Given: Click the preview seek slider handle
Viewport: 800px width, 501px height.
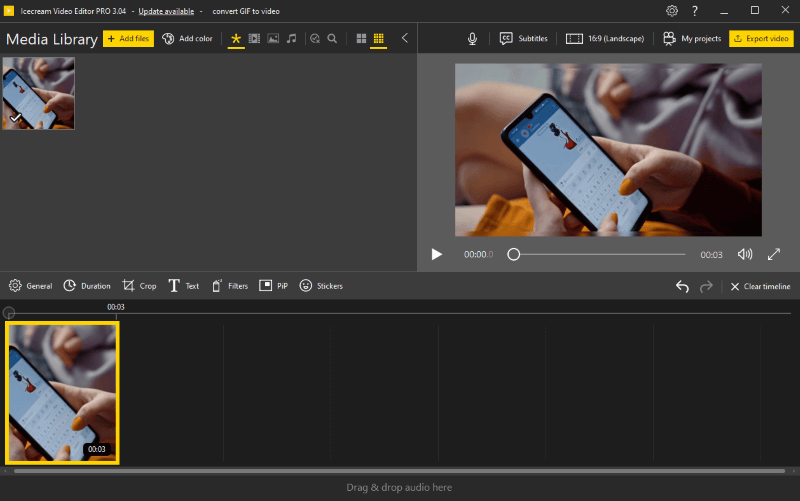Looking at the screenshot, I should (514, 254).
